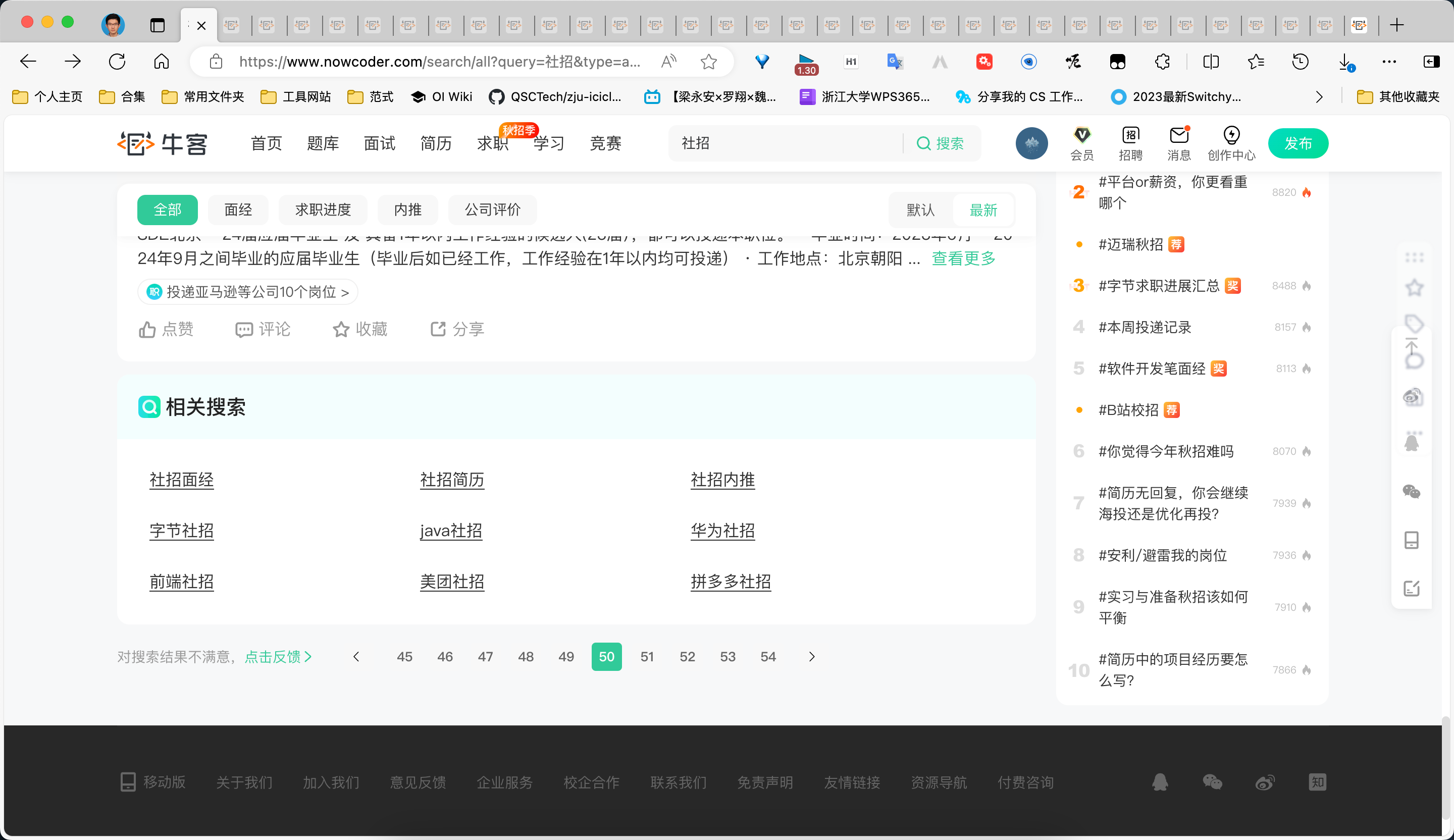Select the 内推 filter tab

pyautogui.click(x=407, y=210)
